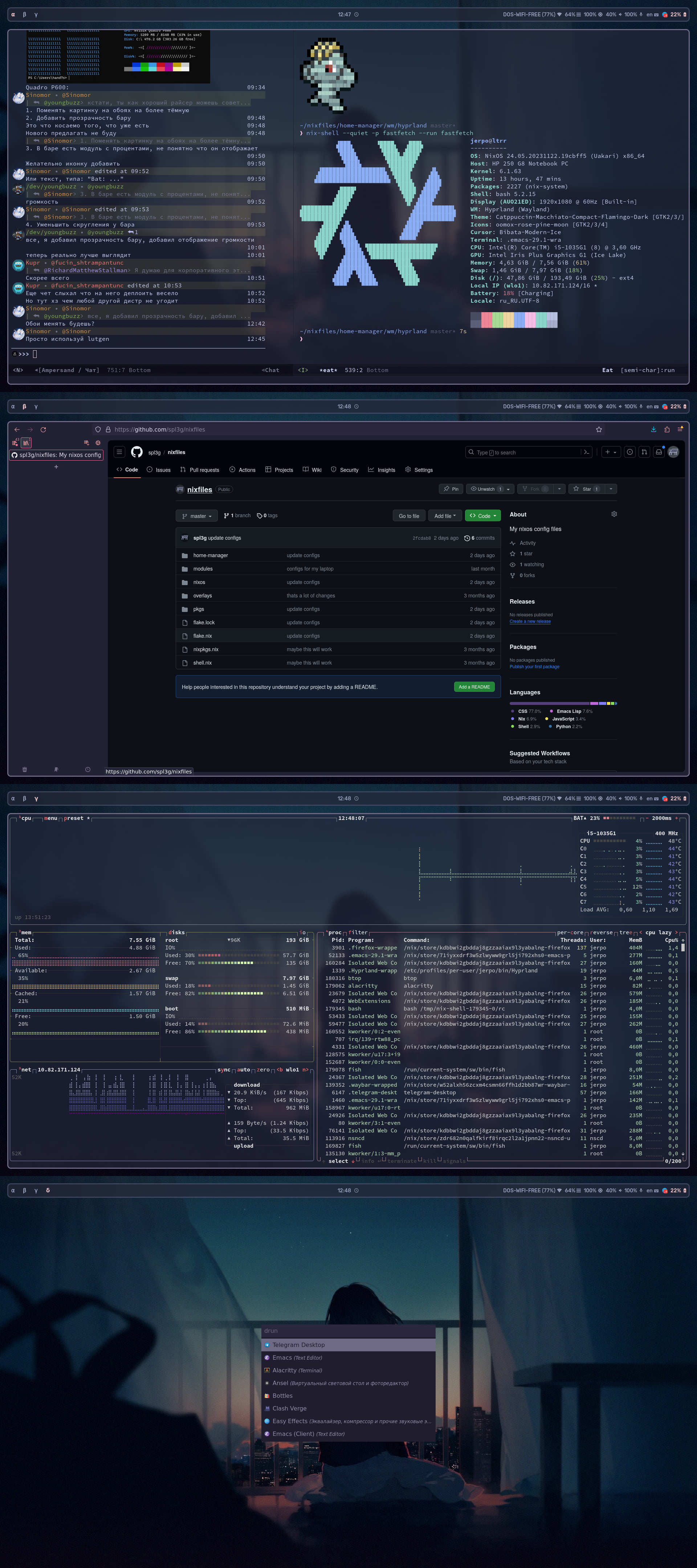Open the Create a new release link
This screenshot has height=1568, width=697.
[530, 621]
